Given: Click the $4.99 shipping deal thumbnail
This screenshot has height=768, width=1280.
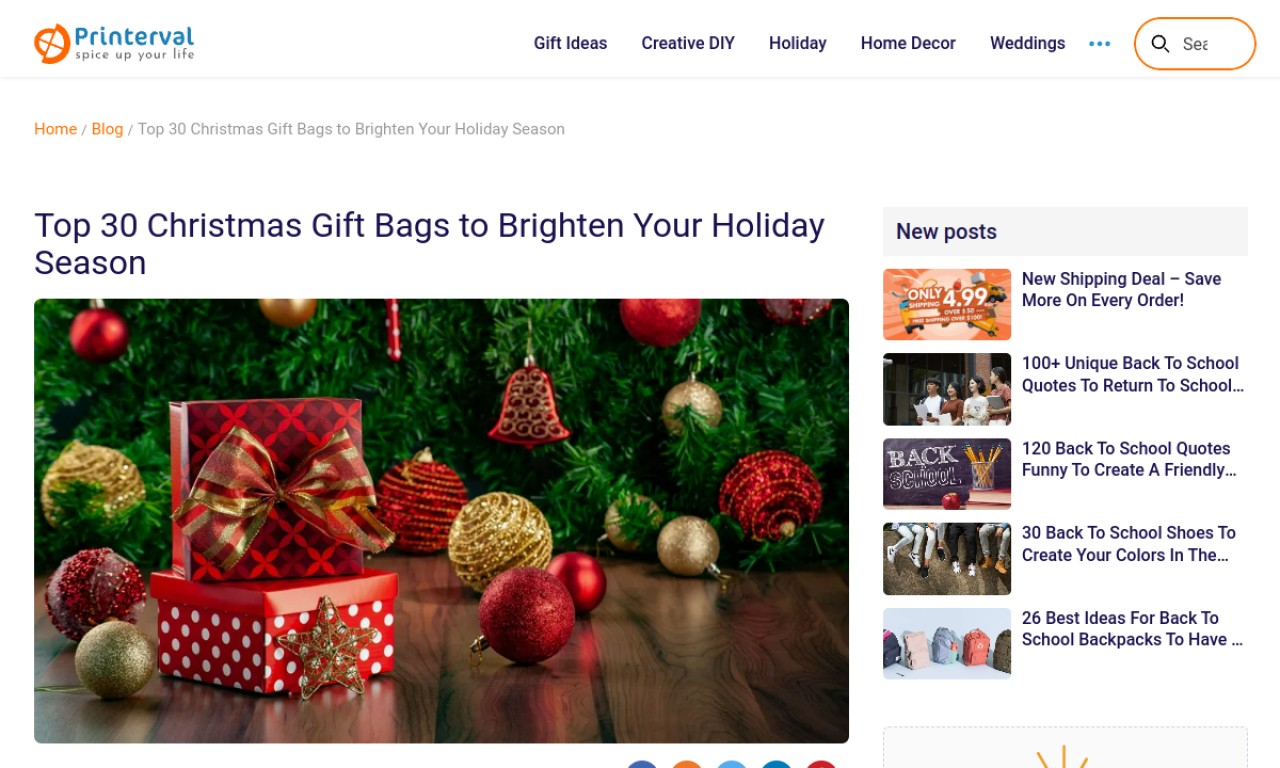Looking at the screenshot, I should tap(947, 304).
